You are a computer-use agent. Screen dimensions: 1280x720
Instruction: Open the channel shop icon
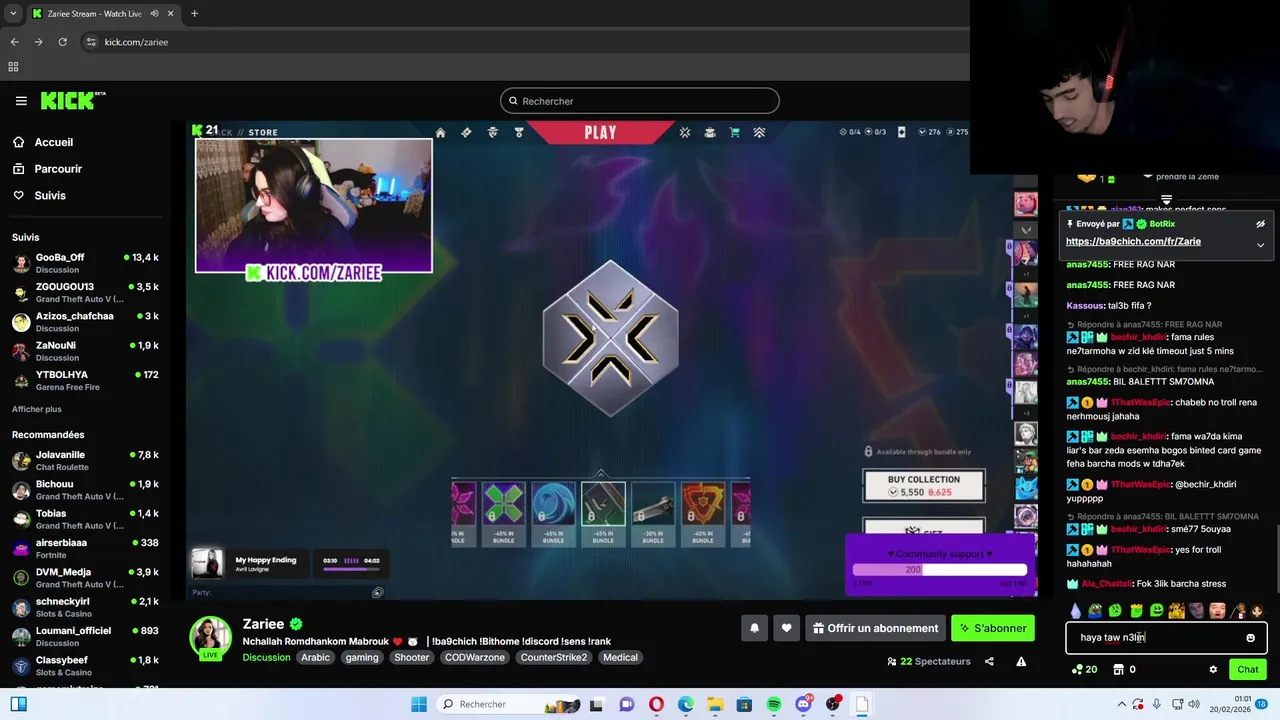1118,669
